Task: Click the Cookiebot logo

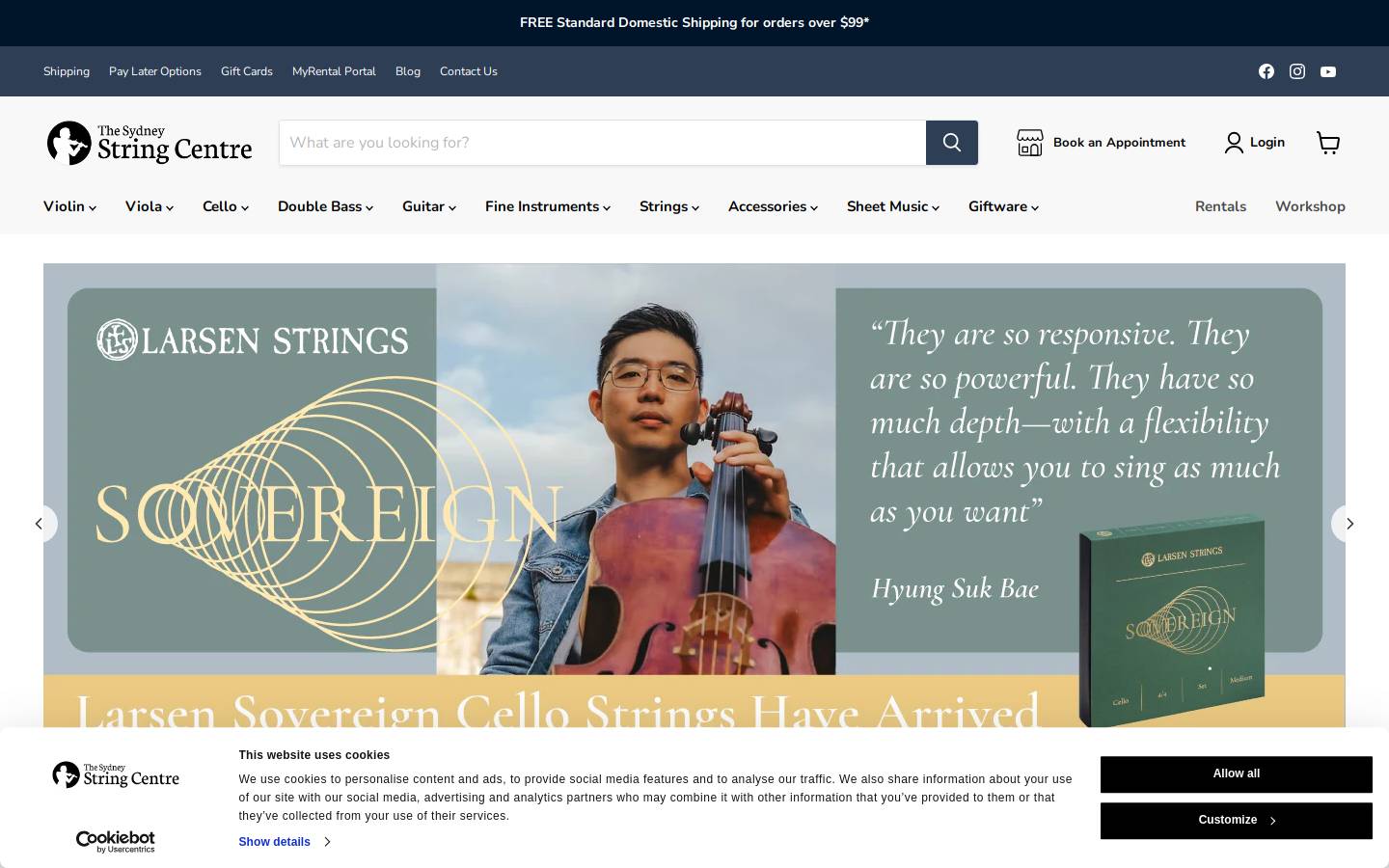Action: [116, 841]
